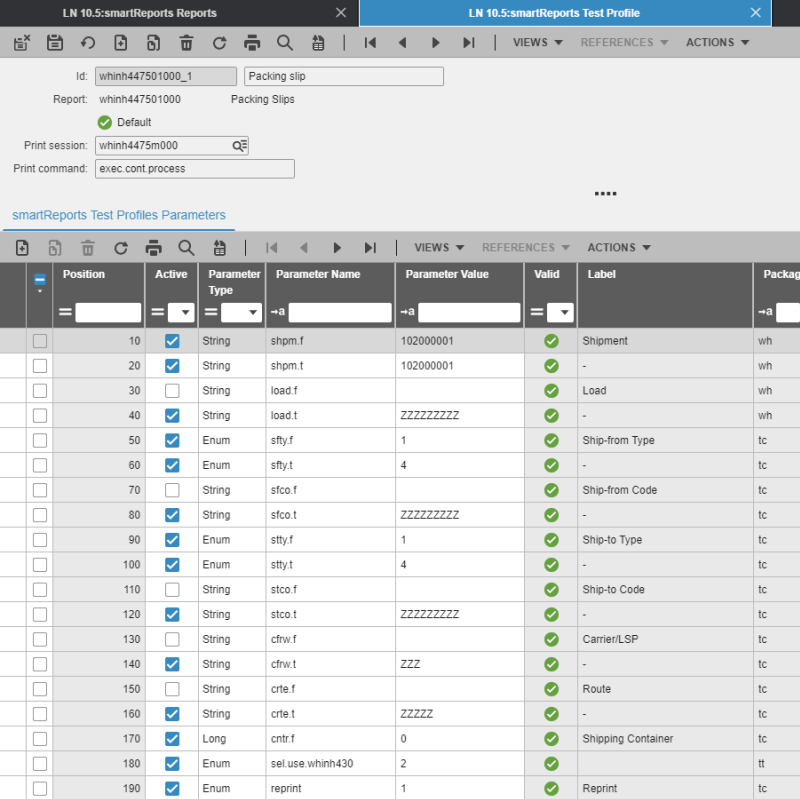Open VIEWS dropdown in parameters grid toolbar
The height and width of the screenshot is (799, 800).
(x=439, y=247)
